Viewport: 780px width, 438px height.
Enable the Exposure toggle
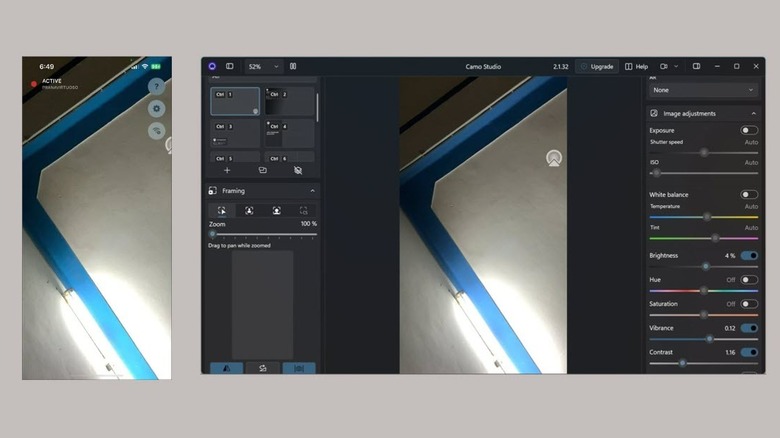(x=748, y=130)
